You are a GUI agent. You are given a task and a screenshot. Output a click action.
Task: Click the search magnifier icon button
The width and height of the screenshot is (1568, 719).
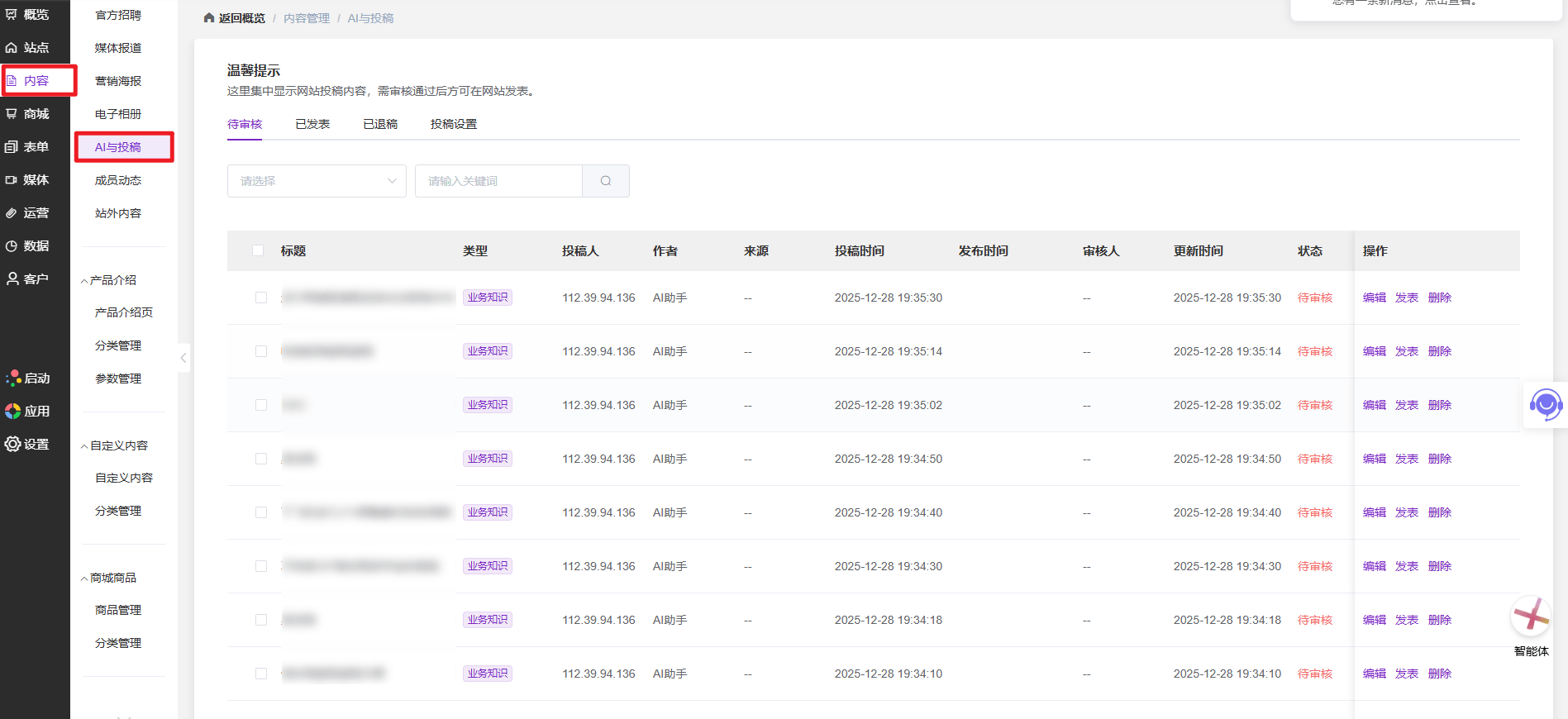tap(606, 181)
